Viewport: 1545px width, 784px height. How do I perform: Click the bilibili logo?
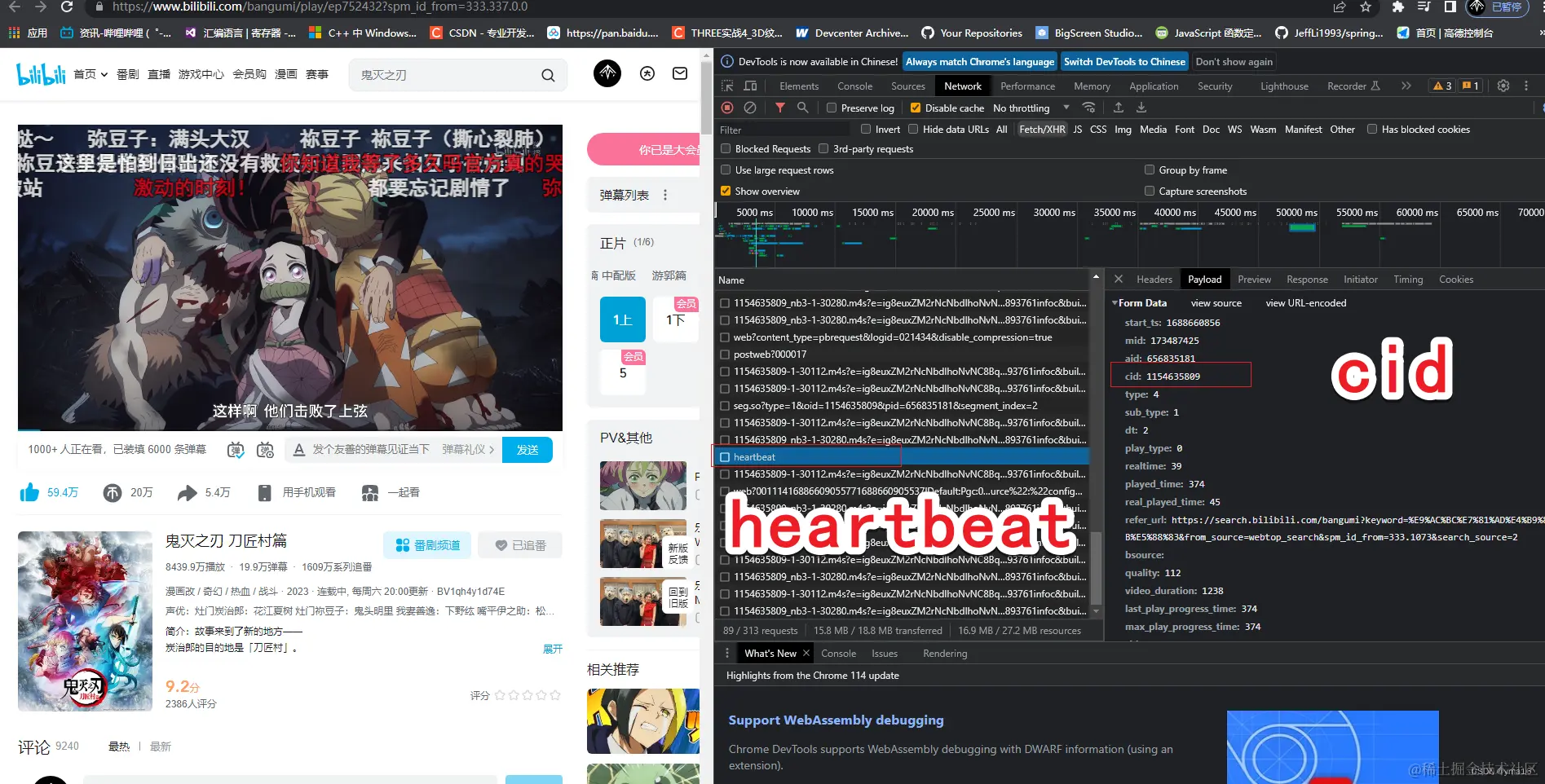pos(41,74)
